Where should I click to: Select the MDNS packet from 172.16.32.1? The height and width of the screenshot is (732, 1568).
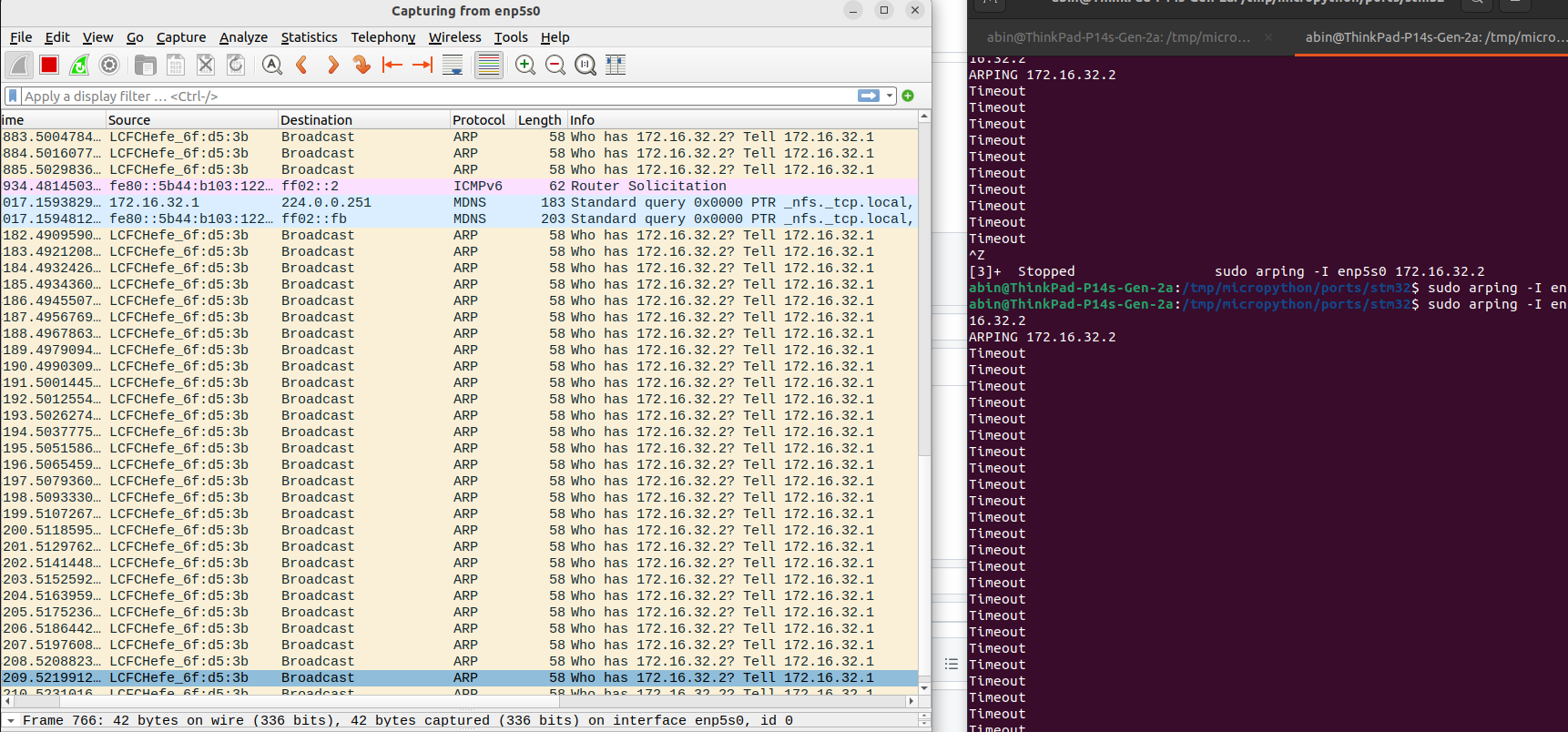[x=459, y=202]
